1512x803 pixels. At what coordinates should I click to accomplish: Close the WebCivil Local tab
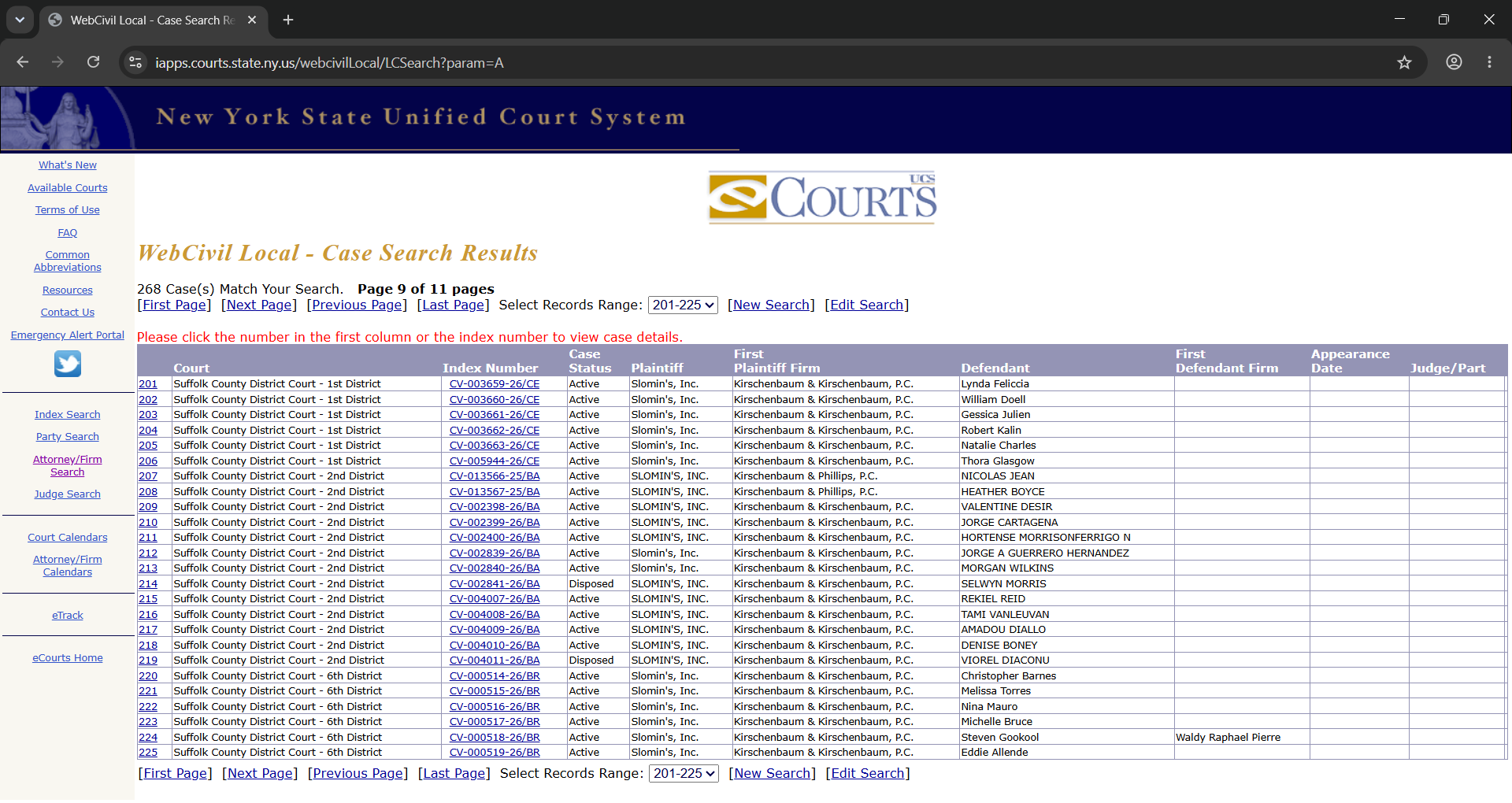pos(252,20)
